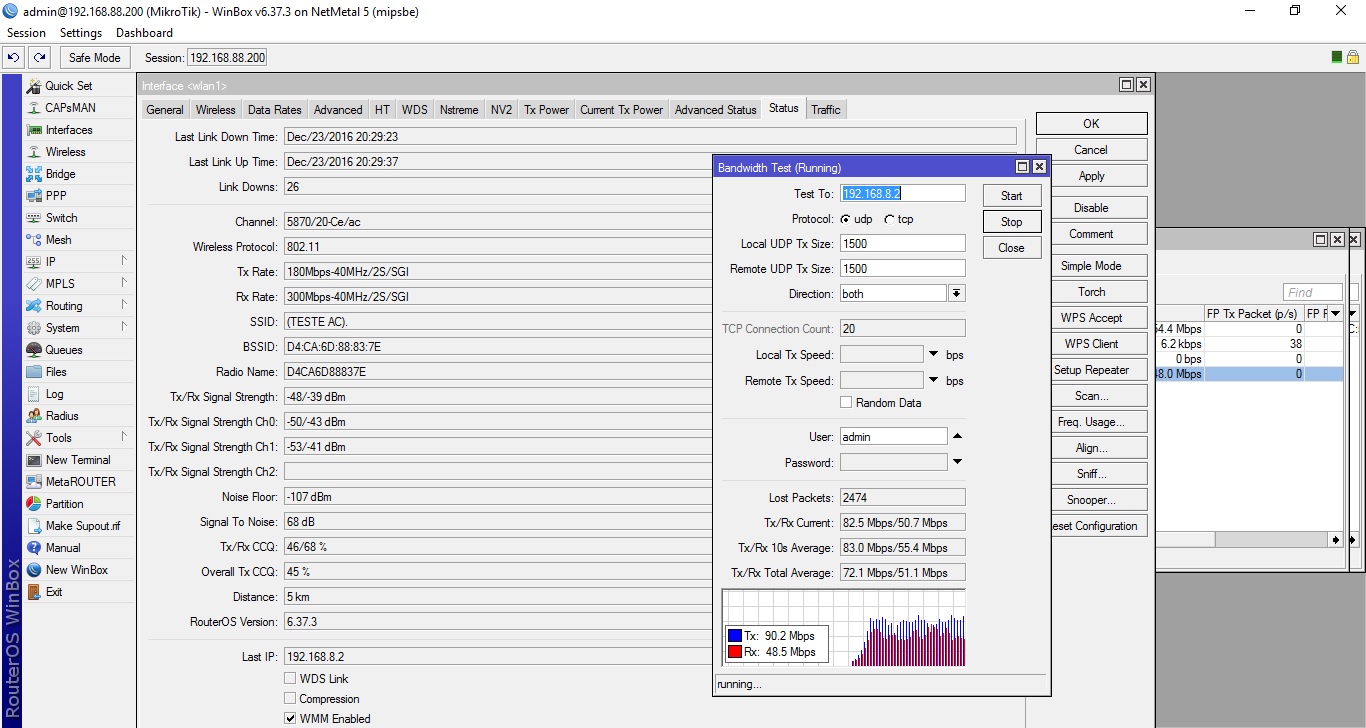The height and width of the screenshot is (728, 1366).
Task: Click the Wireless sidebar icon
Action: (x=34, y=152)
